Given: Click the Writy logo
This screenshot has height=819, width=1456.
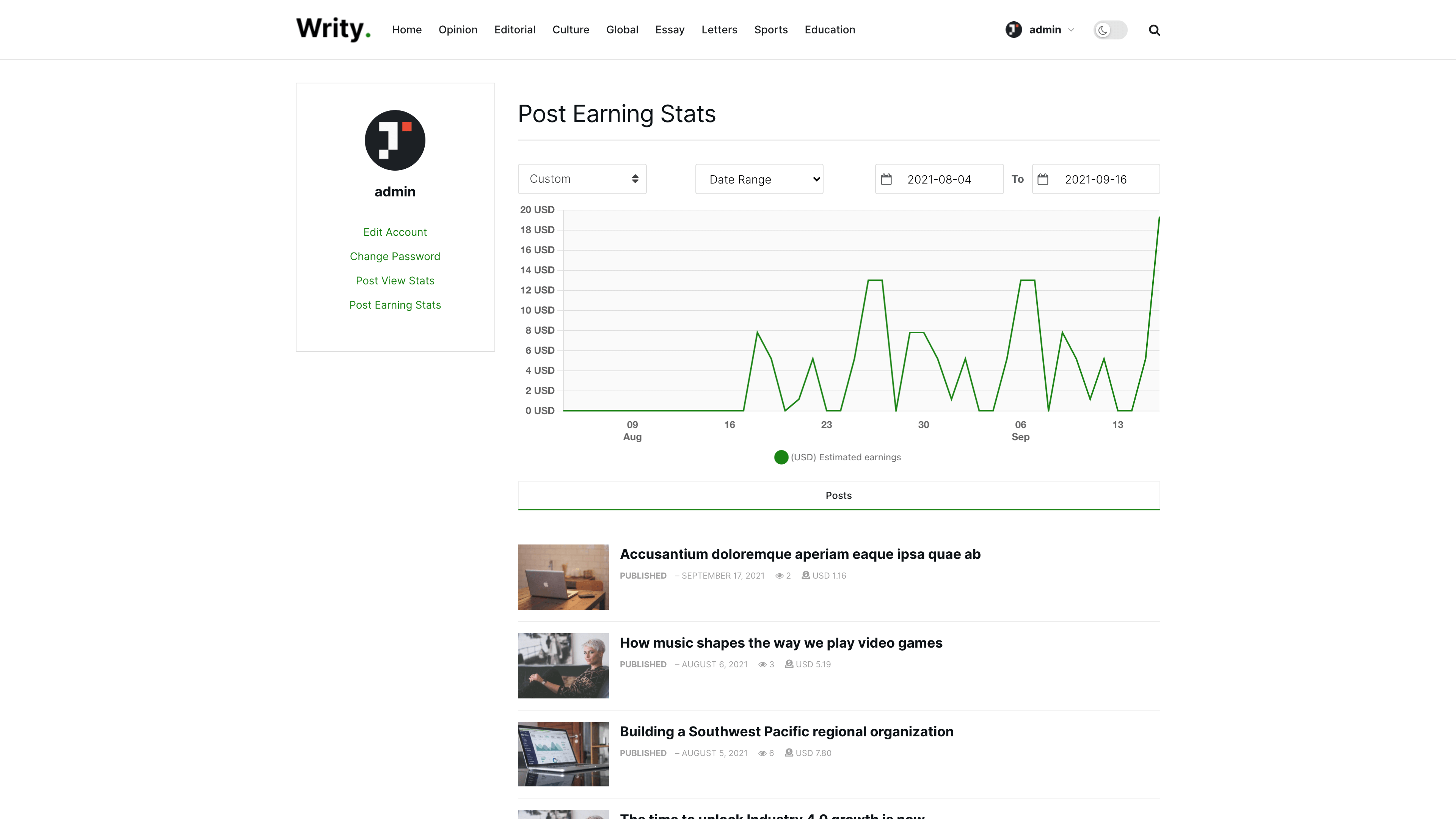Looking at the screenshot, I should pos(334,29).
